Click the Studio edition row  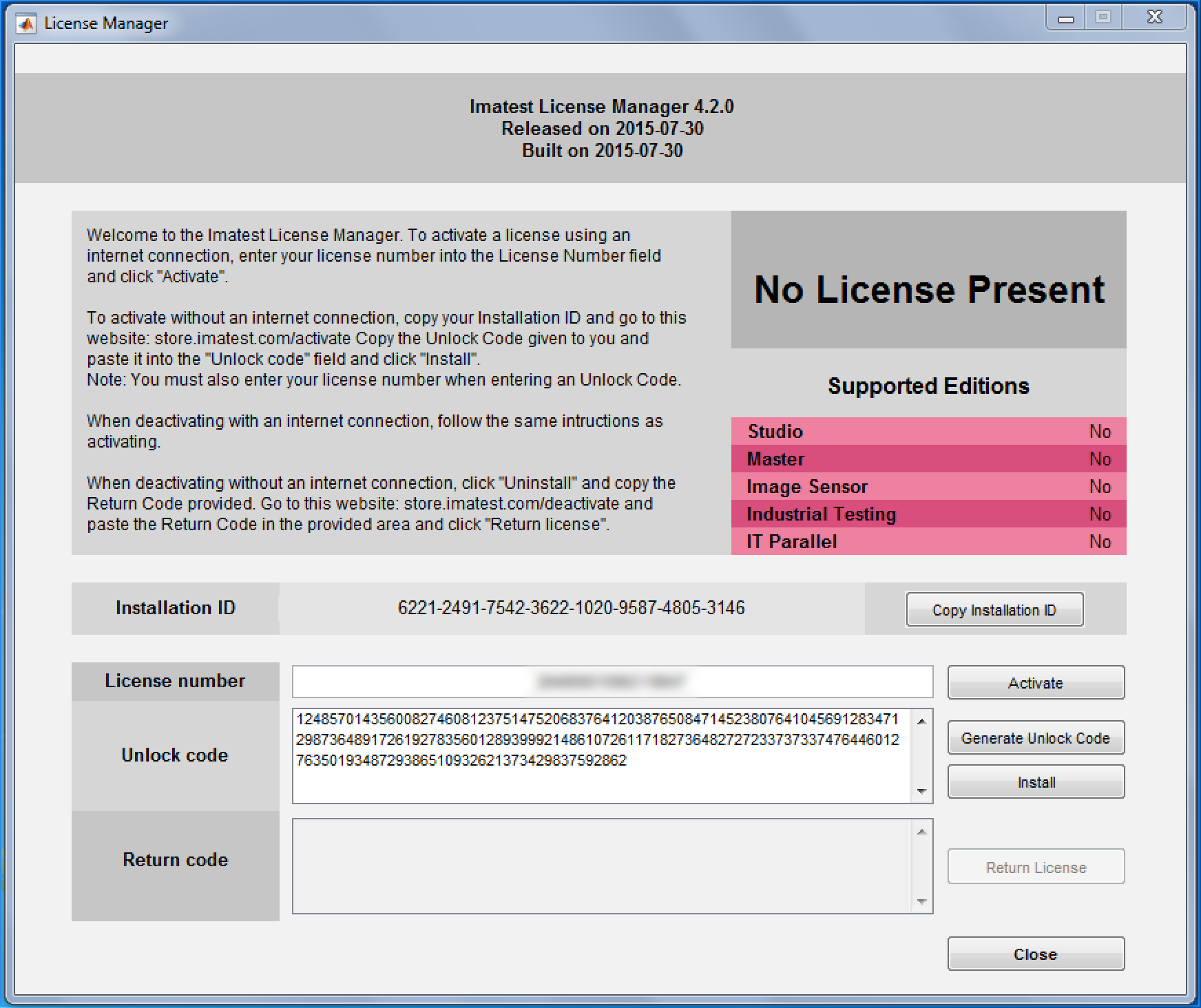pos(928,431)
